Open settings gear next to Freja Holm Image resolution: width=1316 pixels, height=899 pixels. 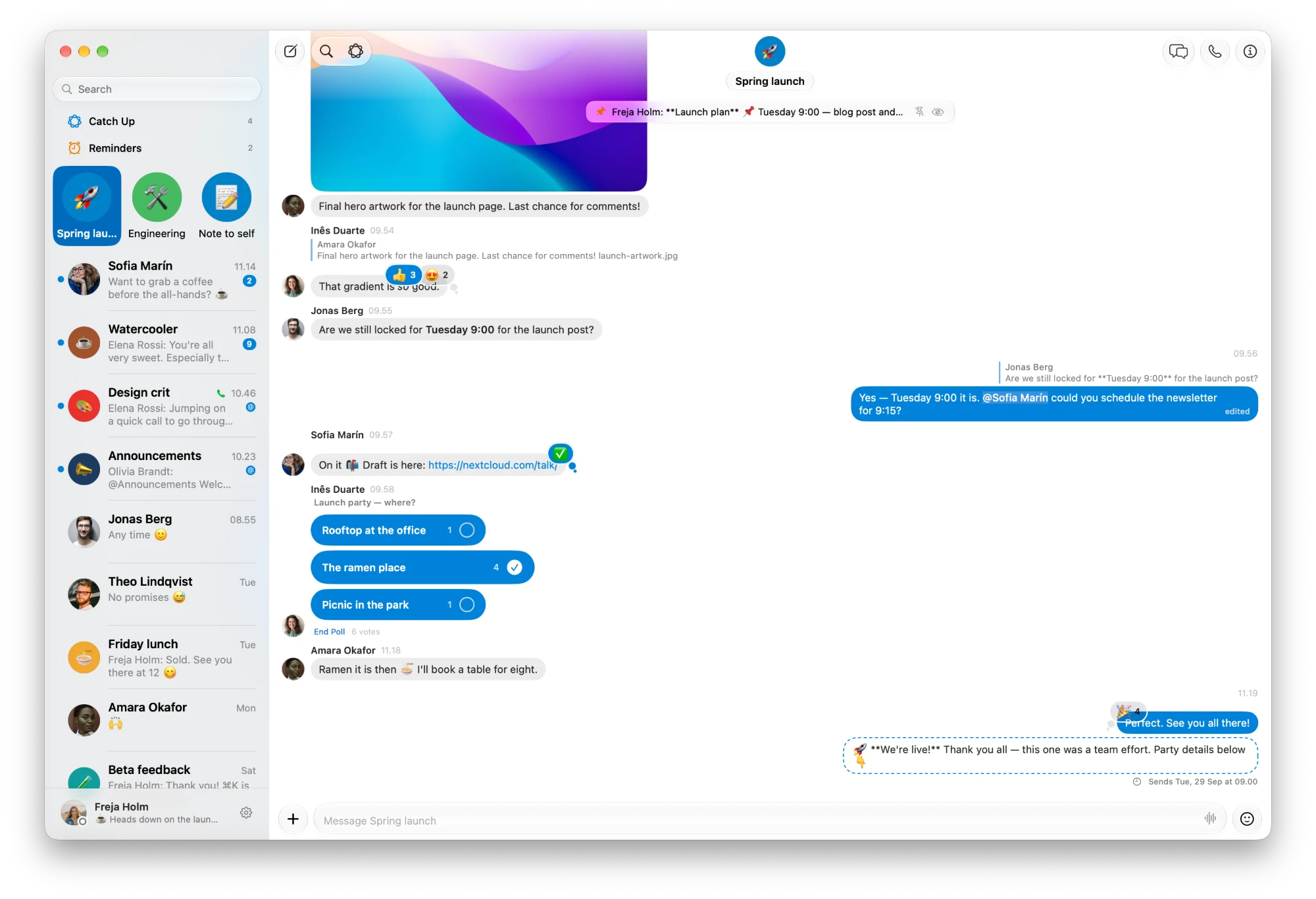(246, 813)
